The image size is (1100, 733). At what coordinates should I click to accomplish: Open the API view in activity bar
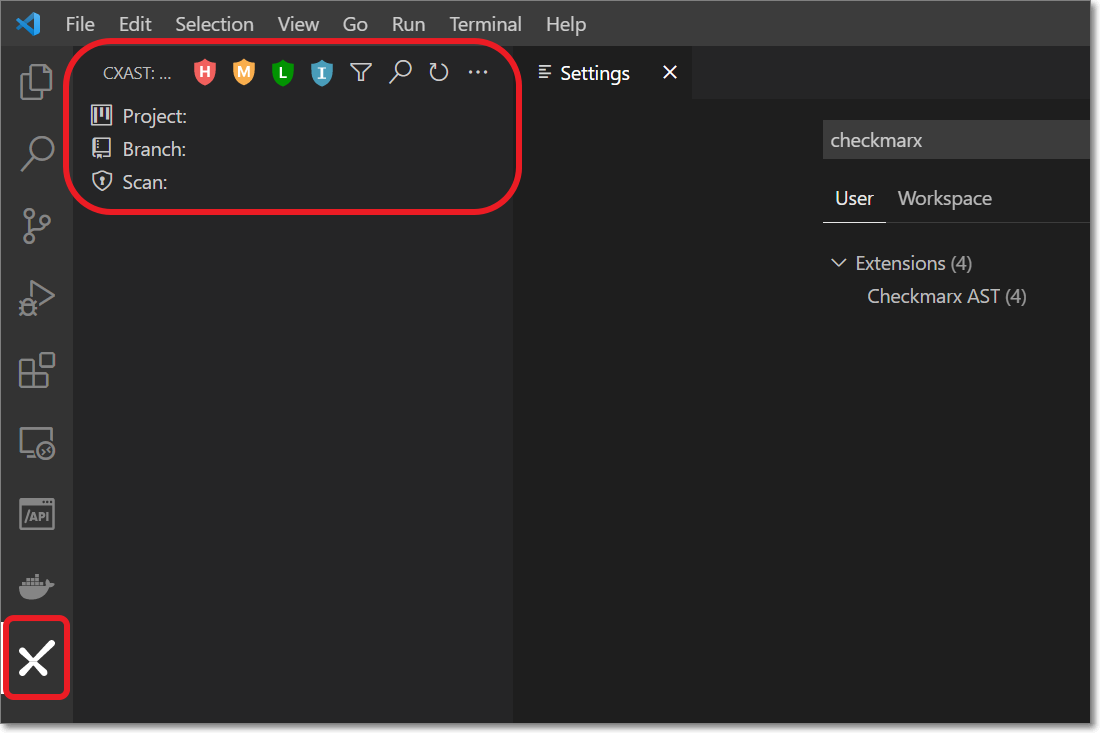pos(36,515)
